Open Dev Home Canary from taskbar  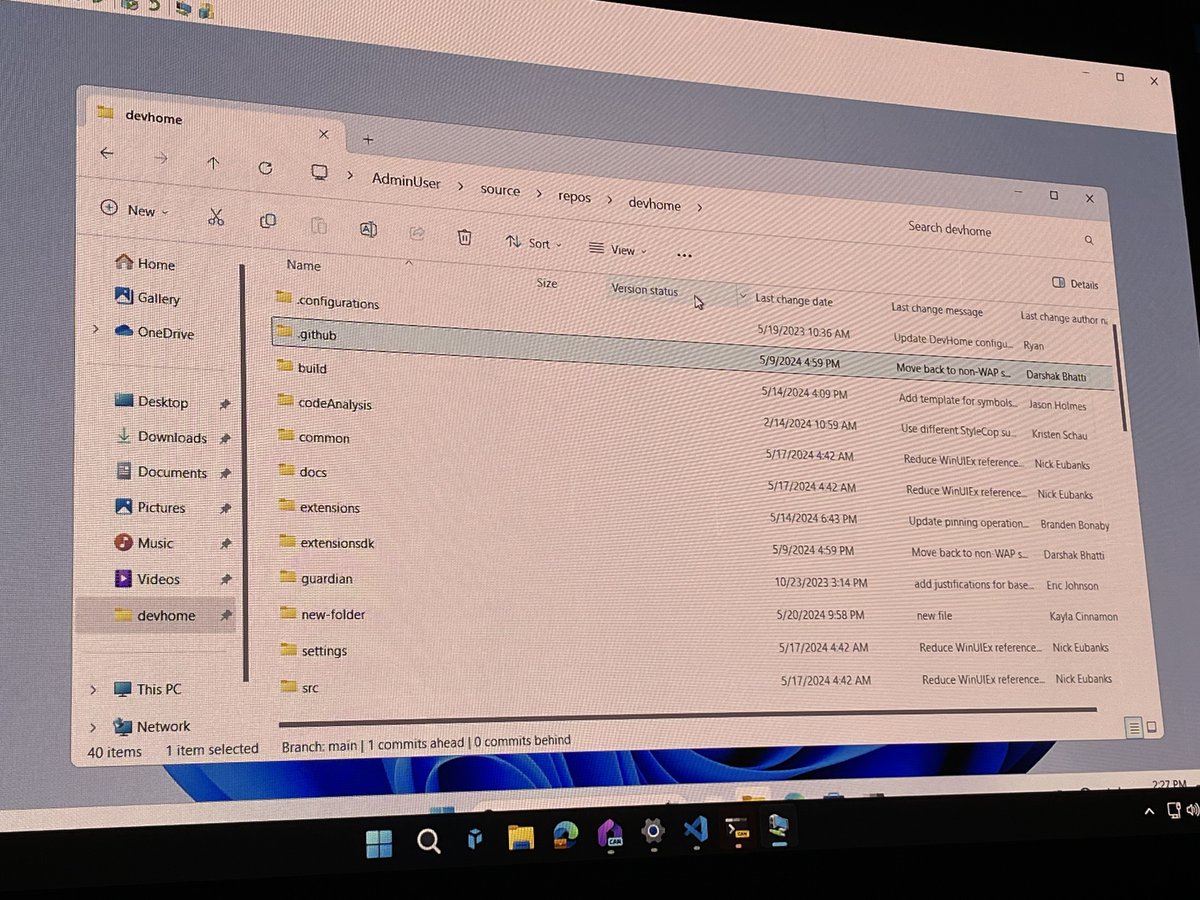pos(610,832)
